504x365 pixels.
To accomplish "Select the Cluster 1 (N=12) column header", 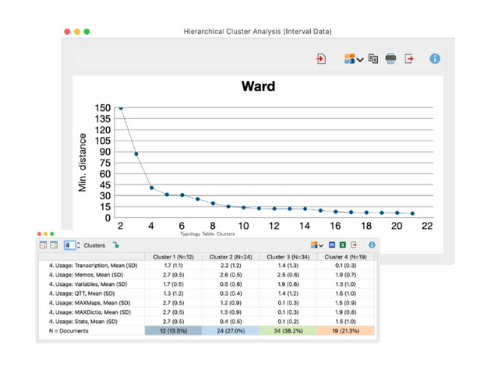I will (173, 257).
